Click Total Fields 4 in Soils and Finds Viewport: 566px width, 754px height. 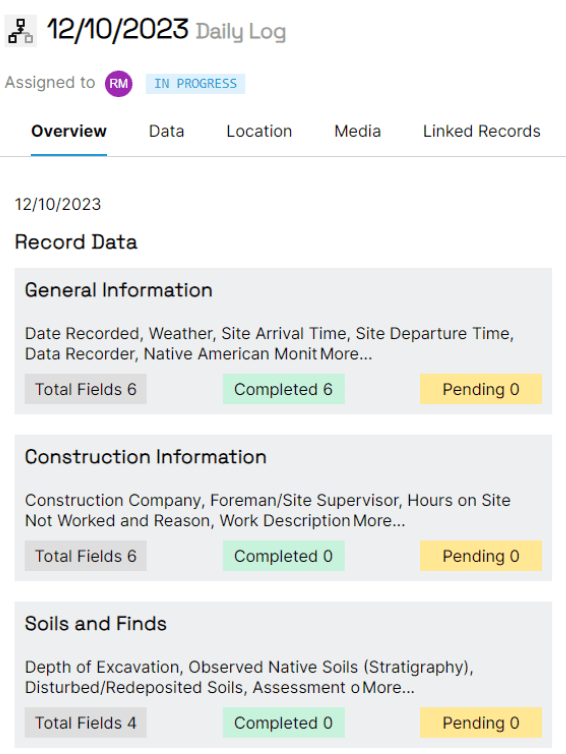pos(86,723)
